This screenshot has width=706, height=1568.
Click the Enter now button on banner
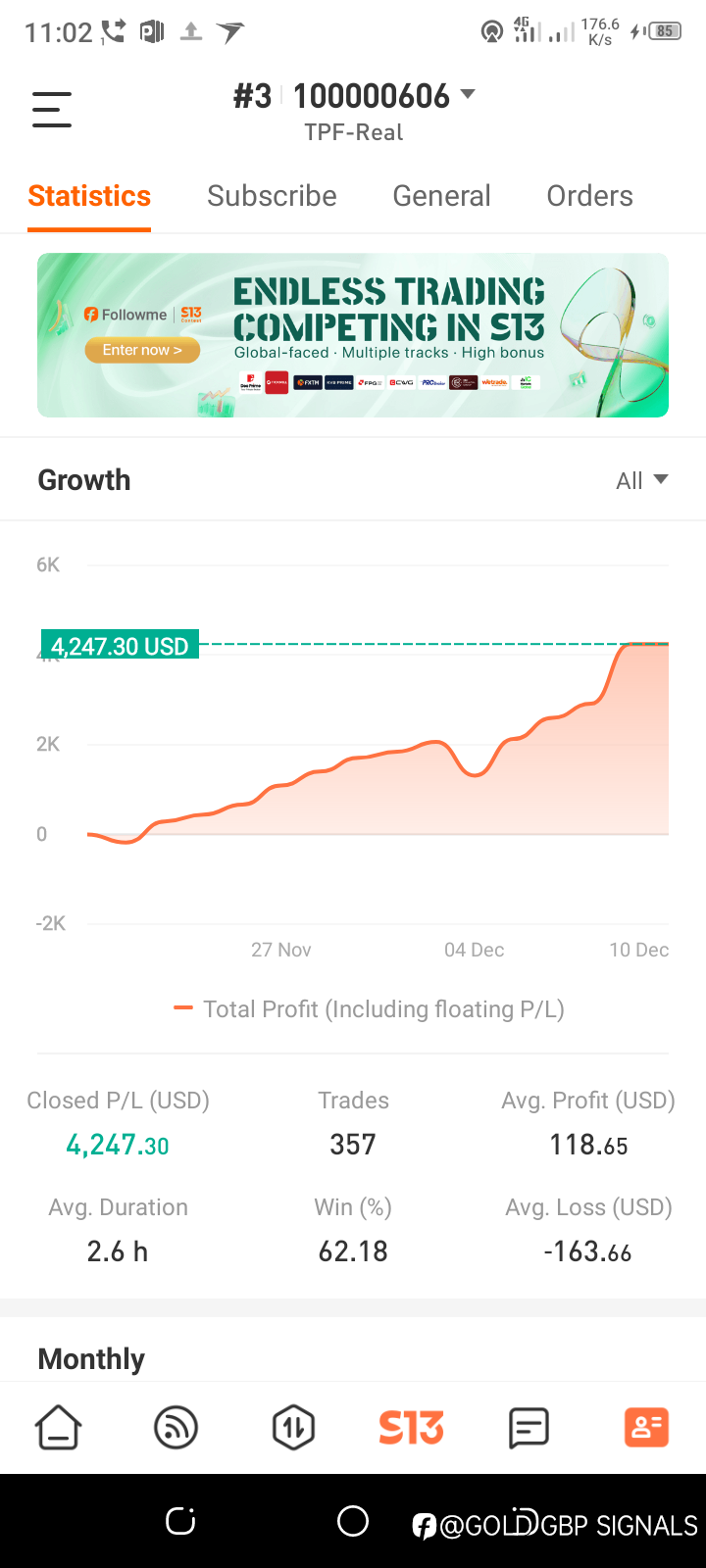tap(142, 350)
